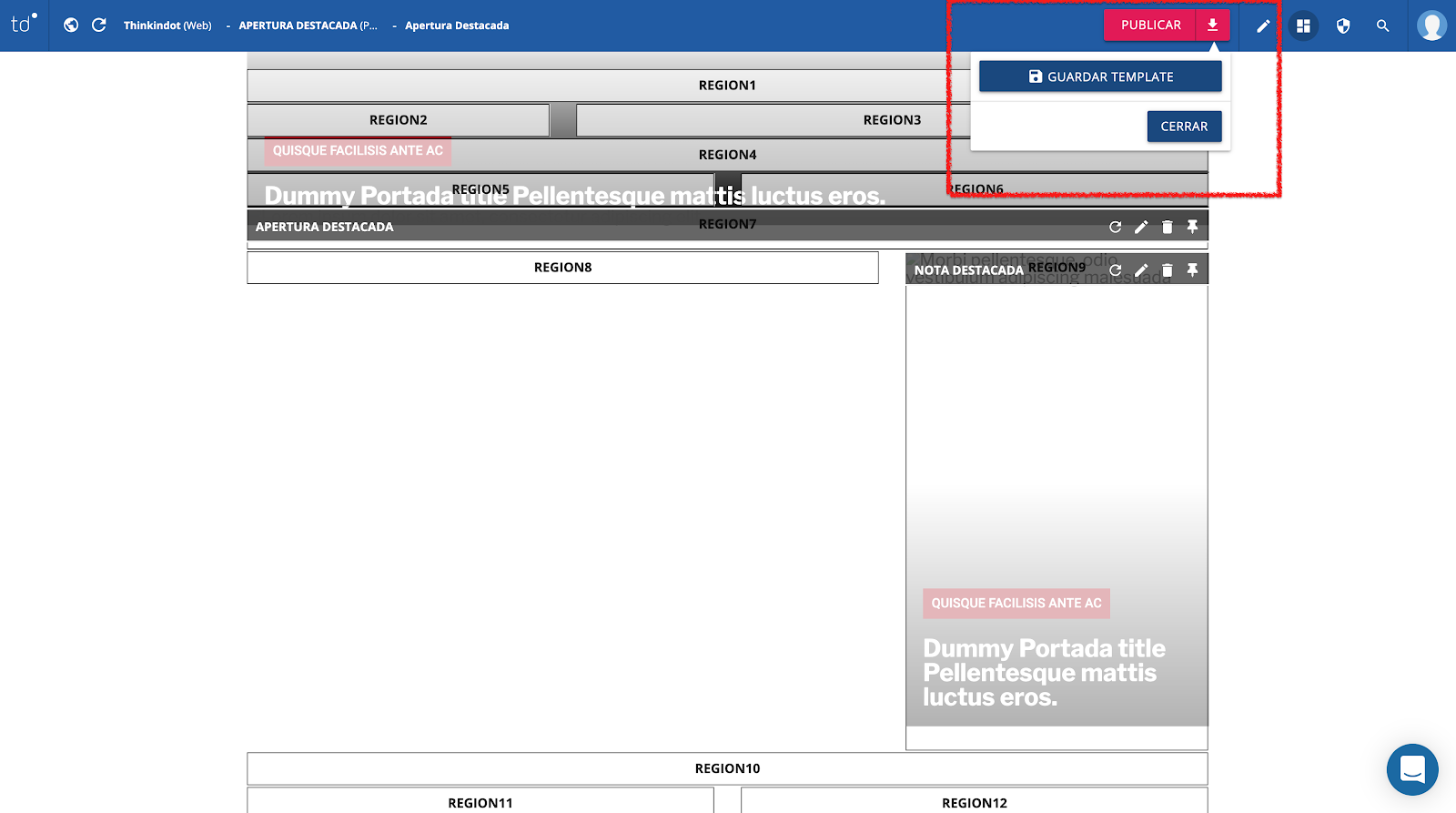Delete the Apertura Destacada module
The height and width of the screenshot is (813, 1456).
1168,227
